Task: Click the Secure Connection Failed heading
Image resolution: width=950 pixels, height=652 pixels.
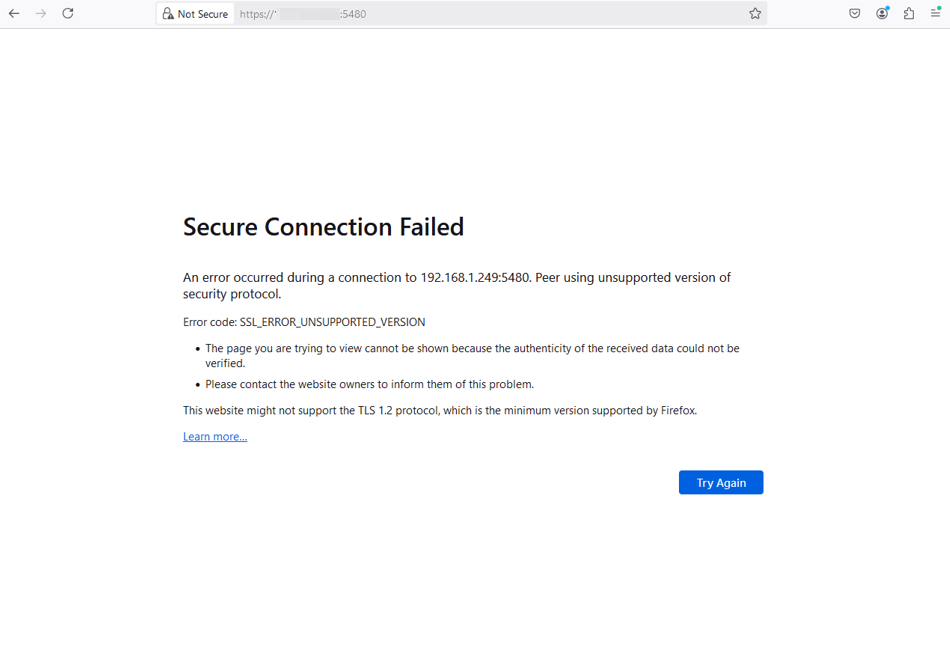Action: [323, 227]
